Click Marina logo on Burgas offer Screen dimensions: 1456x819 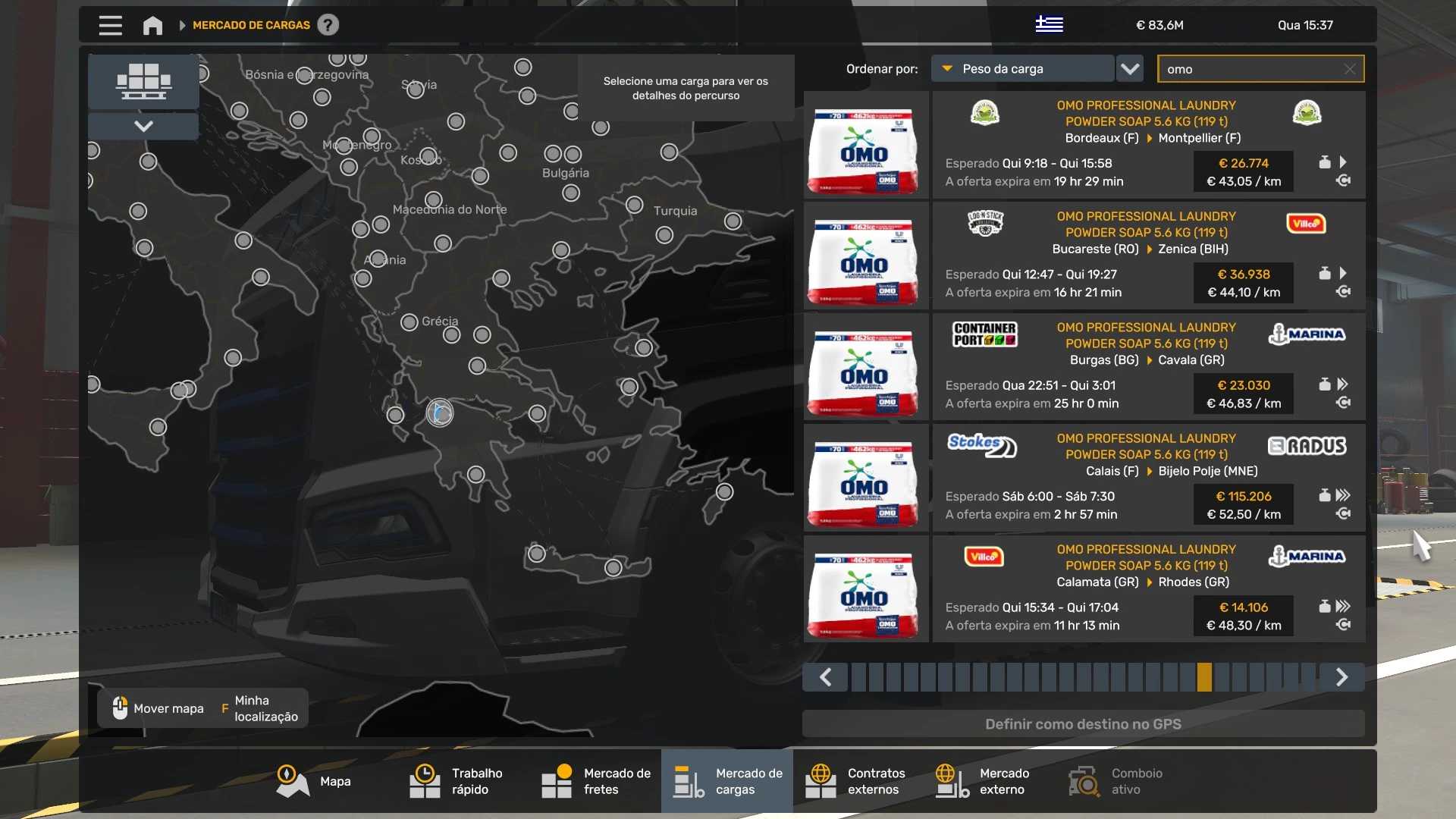pyautogui.click(x=1307, y=334)
